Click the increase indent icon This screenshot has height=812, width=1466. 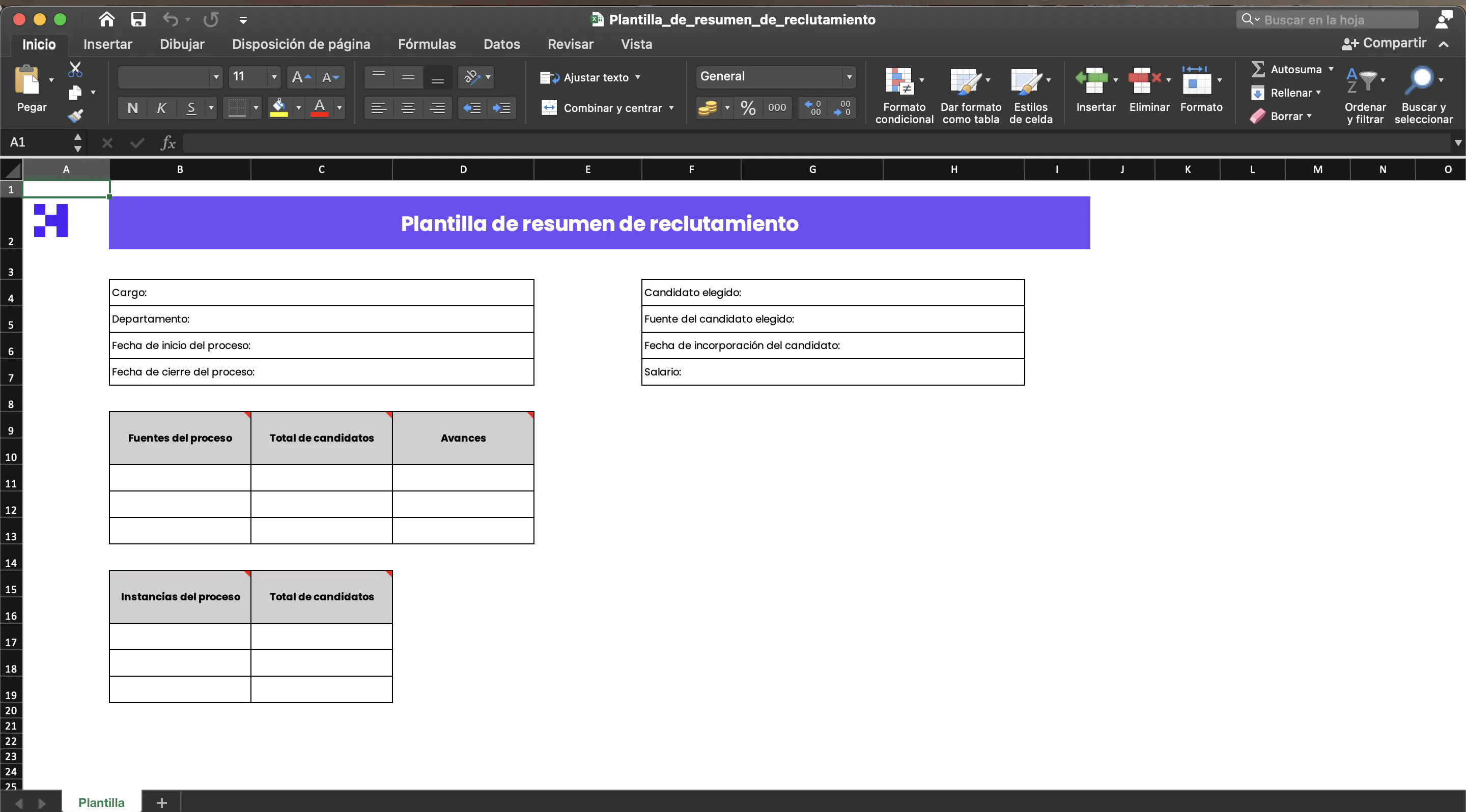click(501, 108)
